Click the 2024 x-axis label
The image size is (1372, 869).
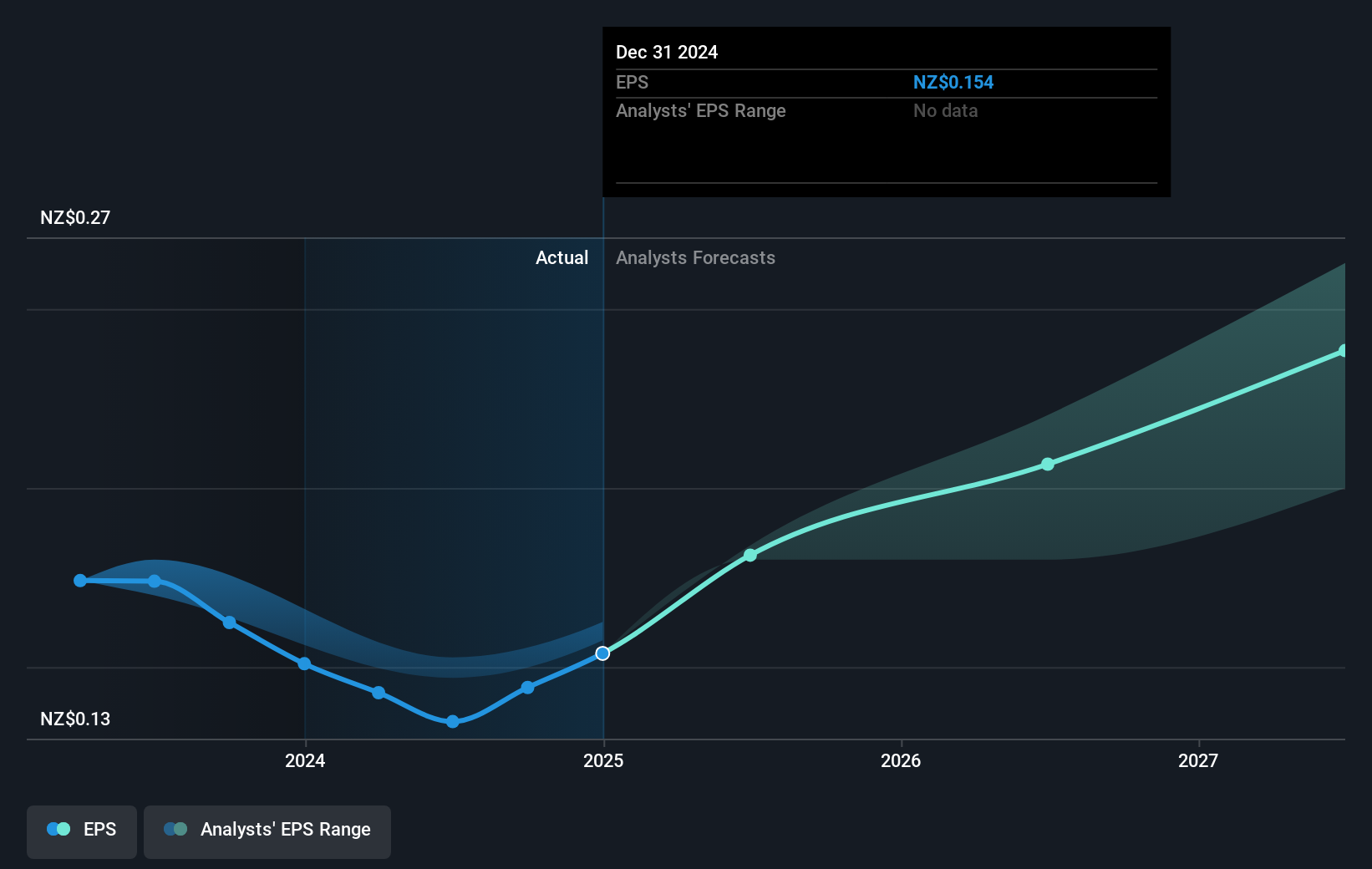305,760
